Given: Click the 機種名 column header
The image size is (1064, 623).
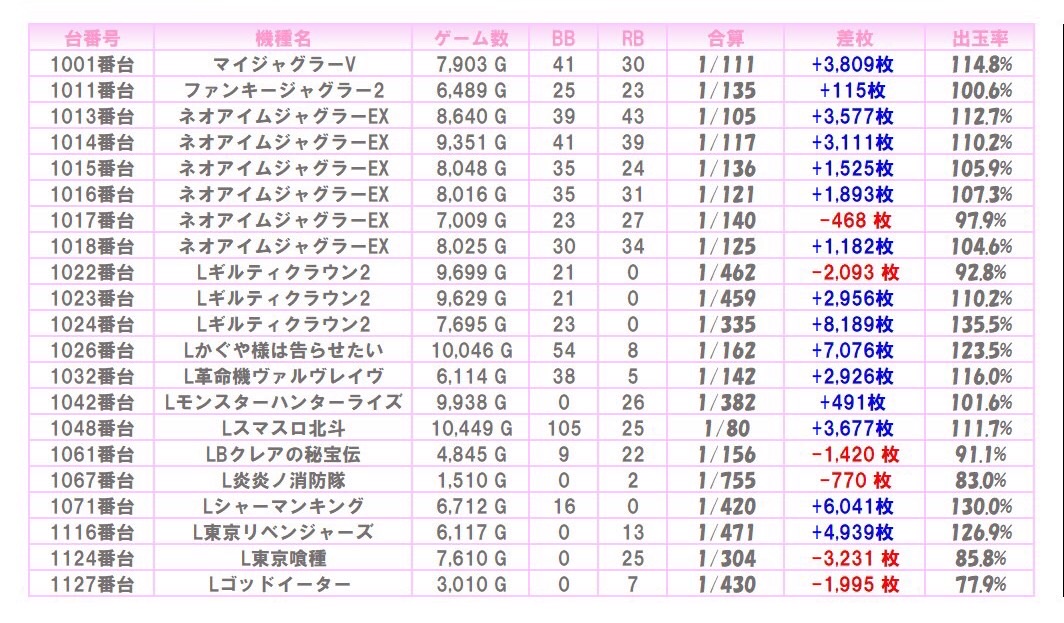Looking at the screenshot, I should point(283,38).
